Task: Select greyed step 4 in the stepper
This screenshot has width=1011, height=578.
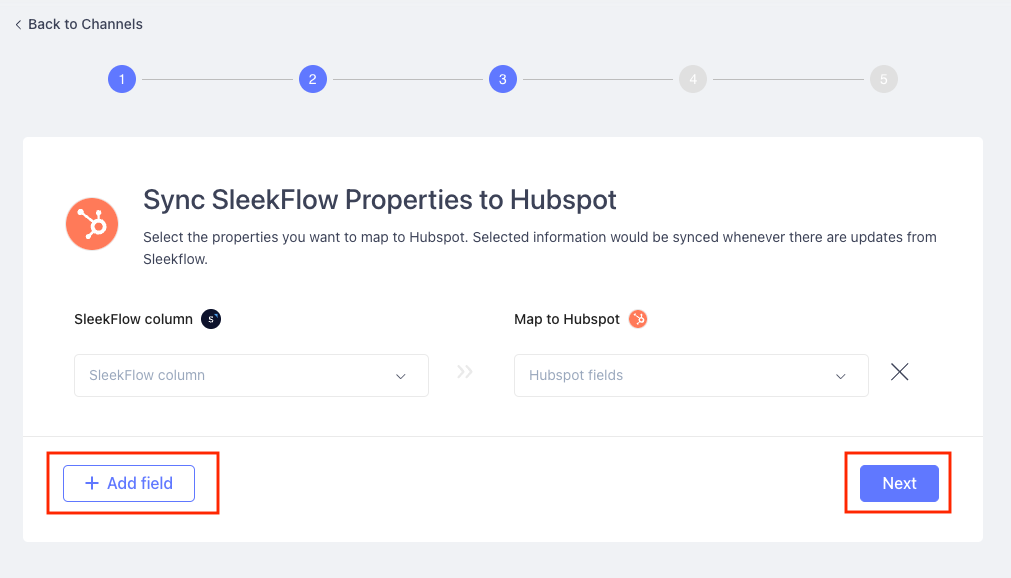Action: pyautogui.click(x=693, y=79)
